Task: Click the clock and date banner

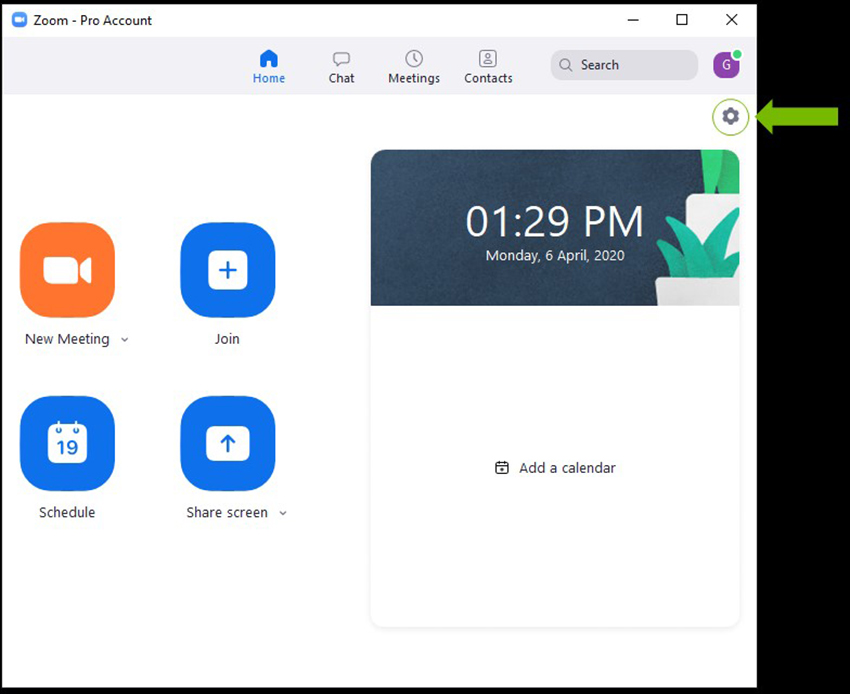Action: click(554, 228)
